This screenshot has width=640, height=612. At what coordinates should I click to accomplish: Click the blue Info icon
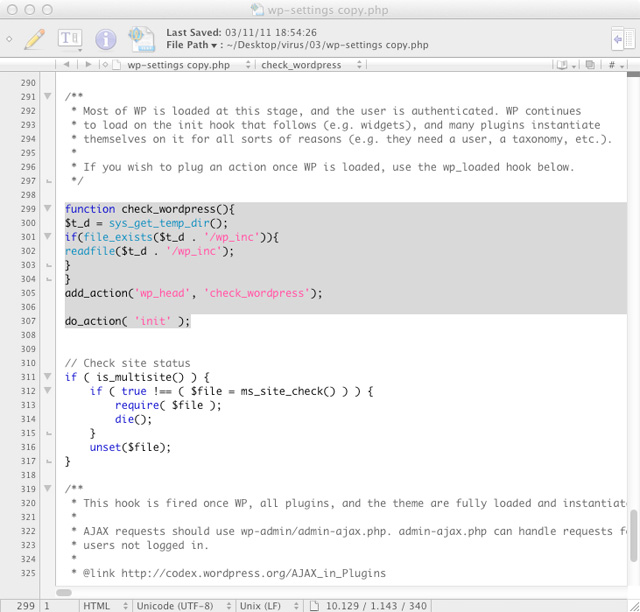pos(105,39)
